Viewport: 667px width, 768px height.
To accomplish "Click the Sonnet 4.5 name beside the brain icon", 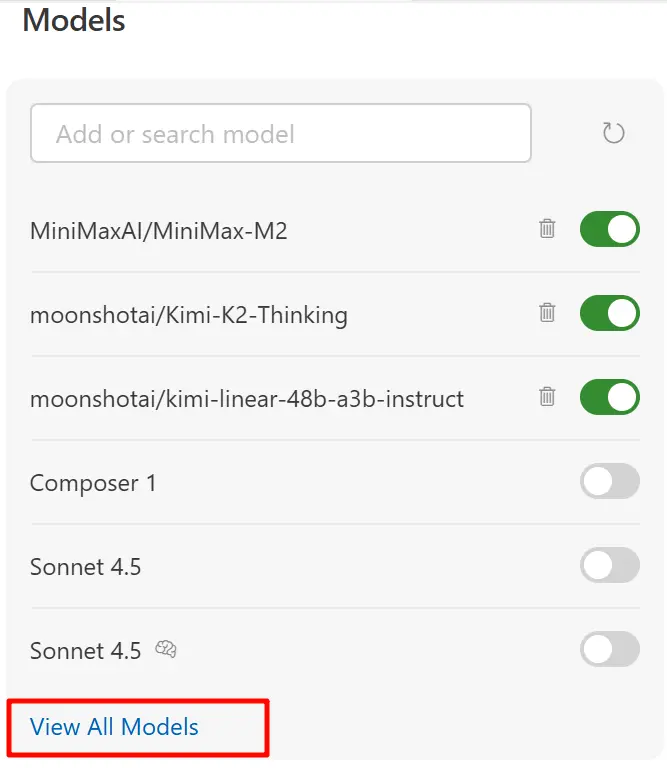I will click(x=85, y=651).
